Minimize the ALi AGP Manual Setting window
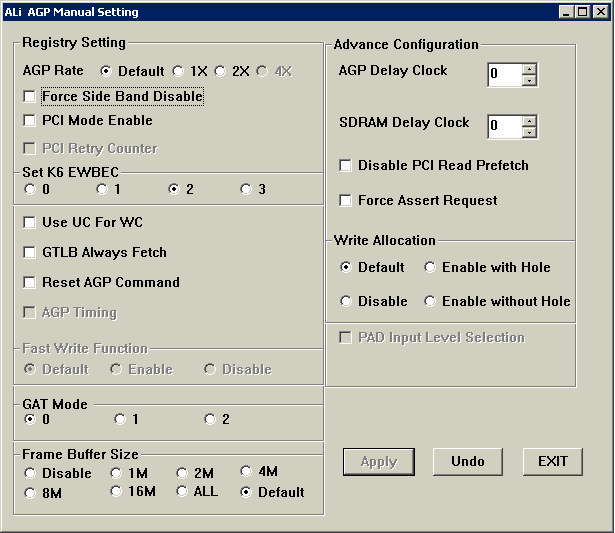Screen dimensions: 615x533 coord(566,12)
